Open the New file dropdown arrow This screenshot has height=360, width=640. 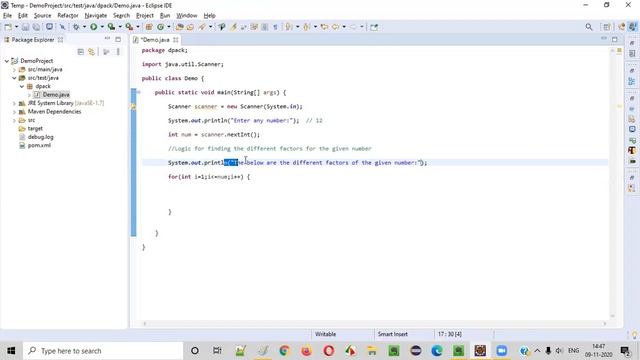point(16,27)
